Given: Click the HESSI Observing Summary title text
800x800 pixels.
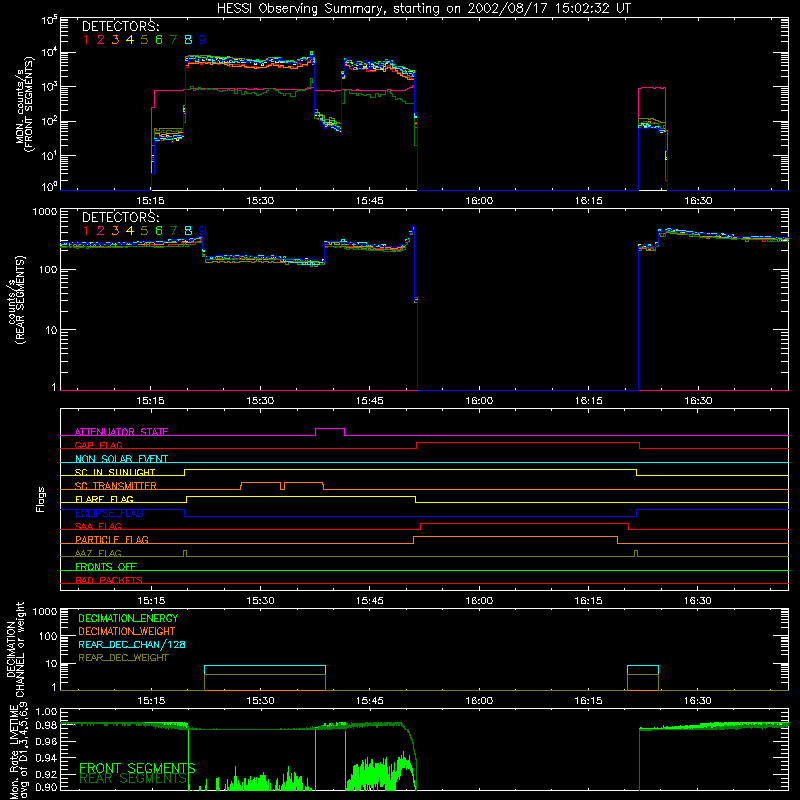Looking at the screenshot, I should 424,9.
